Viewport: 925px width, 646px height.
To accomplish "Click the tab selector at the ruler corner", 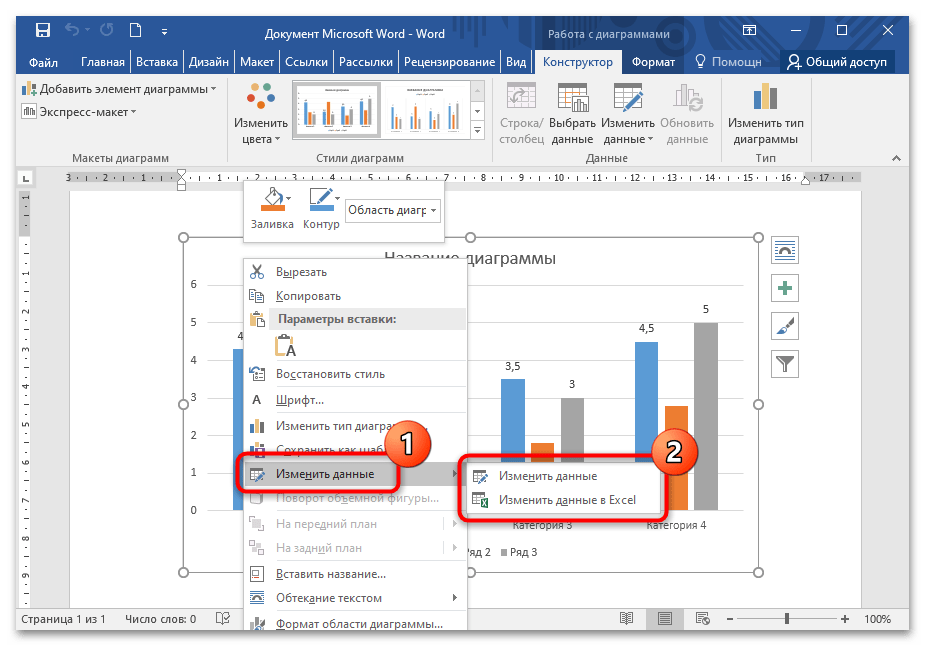I will pos(25,178).
